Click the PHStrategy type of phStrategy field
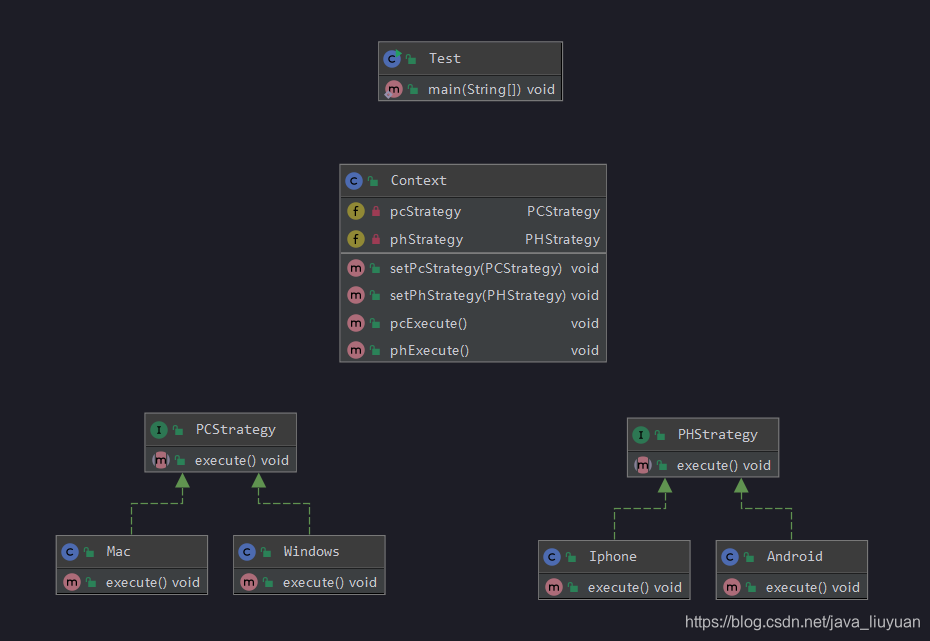This screenshot has width=930, height=641. [562, 240]
